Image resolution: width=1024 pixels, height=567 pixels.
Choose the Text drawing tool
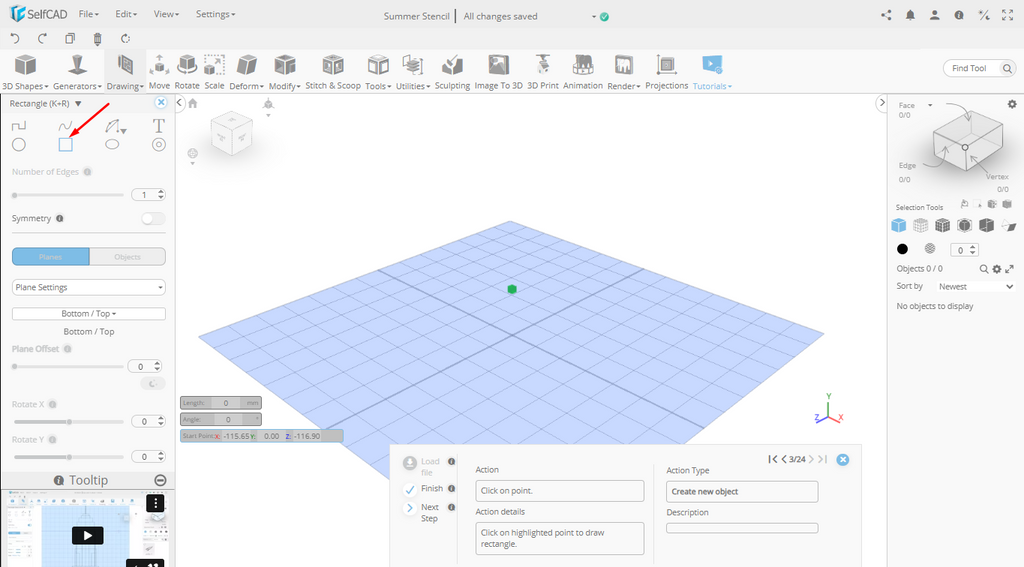click(158, 126)
